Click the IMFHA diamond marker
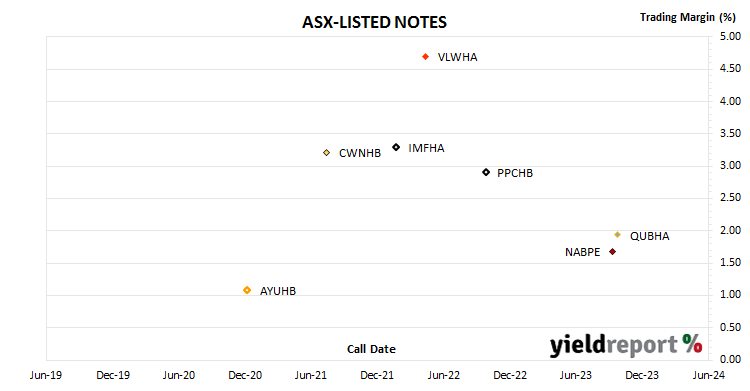 [x=396, y=147]
